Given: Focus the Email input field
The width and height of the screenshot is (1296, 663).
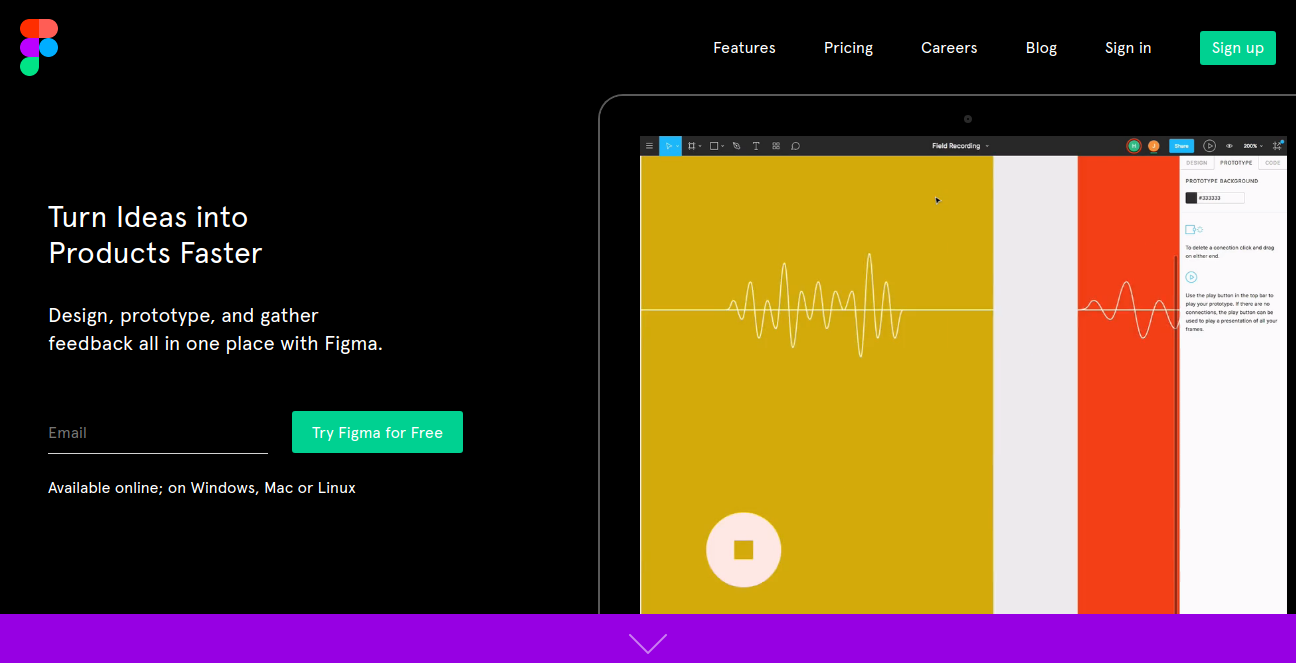Looking at the screenshot, I should tap(158, 433).
